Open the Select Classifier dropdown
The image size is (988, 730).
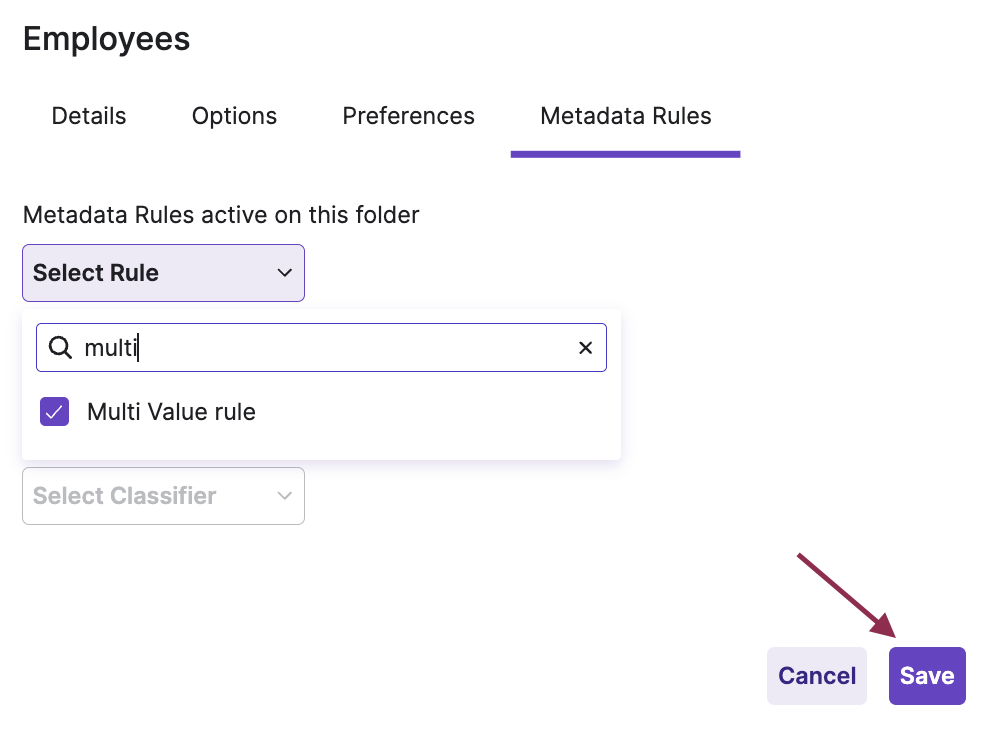163,496
